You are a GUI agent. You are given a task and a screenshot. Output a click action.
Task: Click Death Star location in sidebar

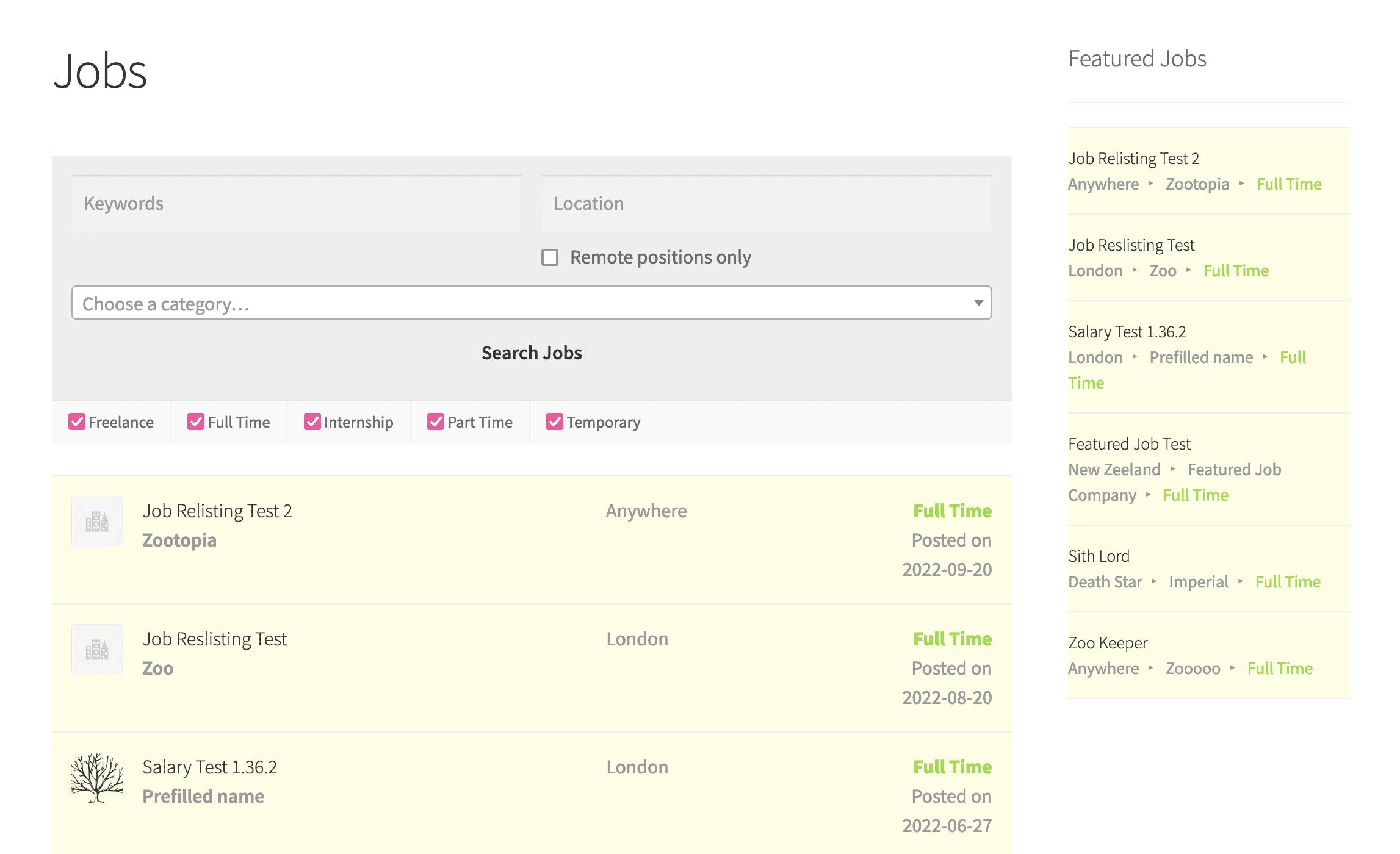pos(1105,582)
